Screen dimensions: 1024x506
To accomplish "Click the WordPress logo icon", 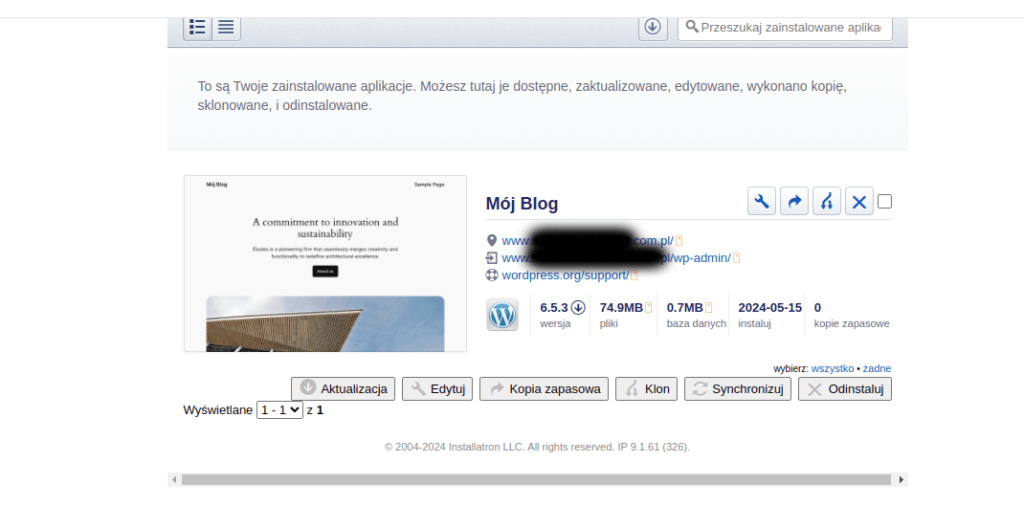I will click(502, 315).
